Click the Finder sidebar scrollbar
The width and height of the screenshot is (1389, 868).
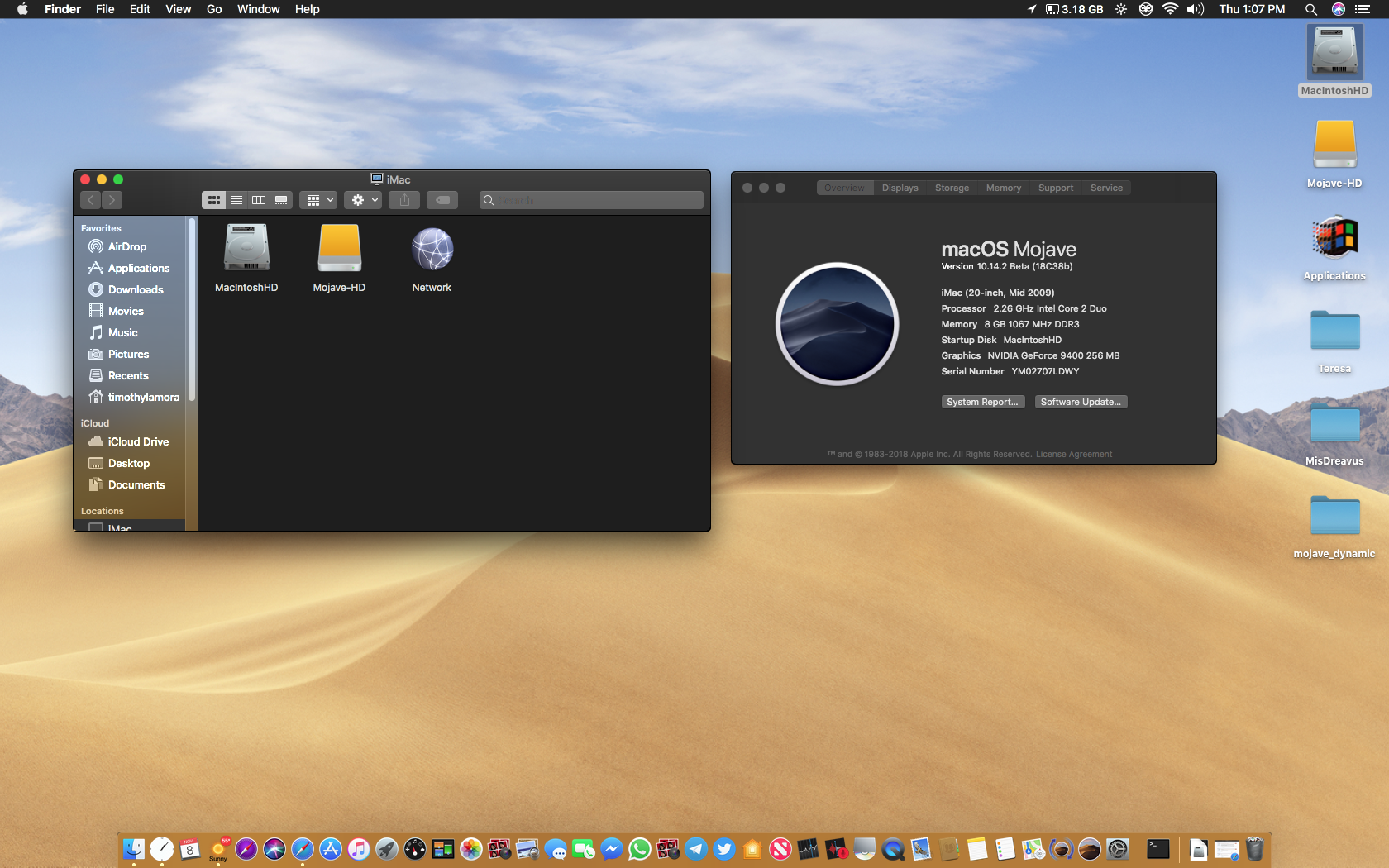point(192,310)
